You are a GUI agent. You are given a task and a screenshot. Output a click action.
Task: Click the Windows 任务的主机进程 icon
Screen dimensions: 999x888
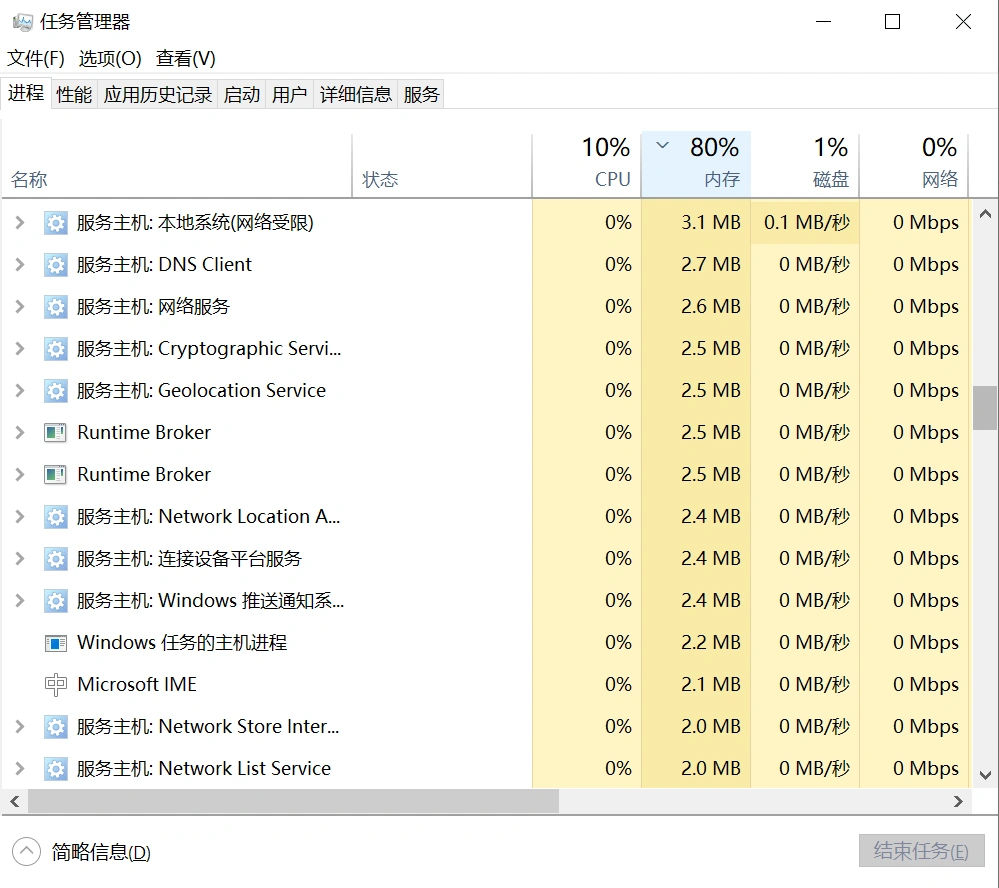point(56,643)
